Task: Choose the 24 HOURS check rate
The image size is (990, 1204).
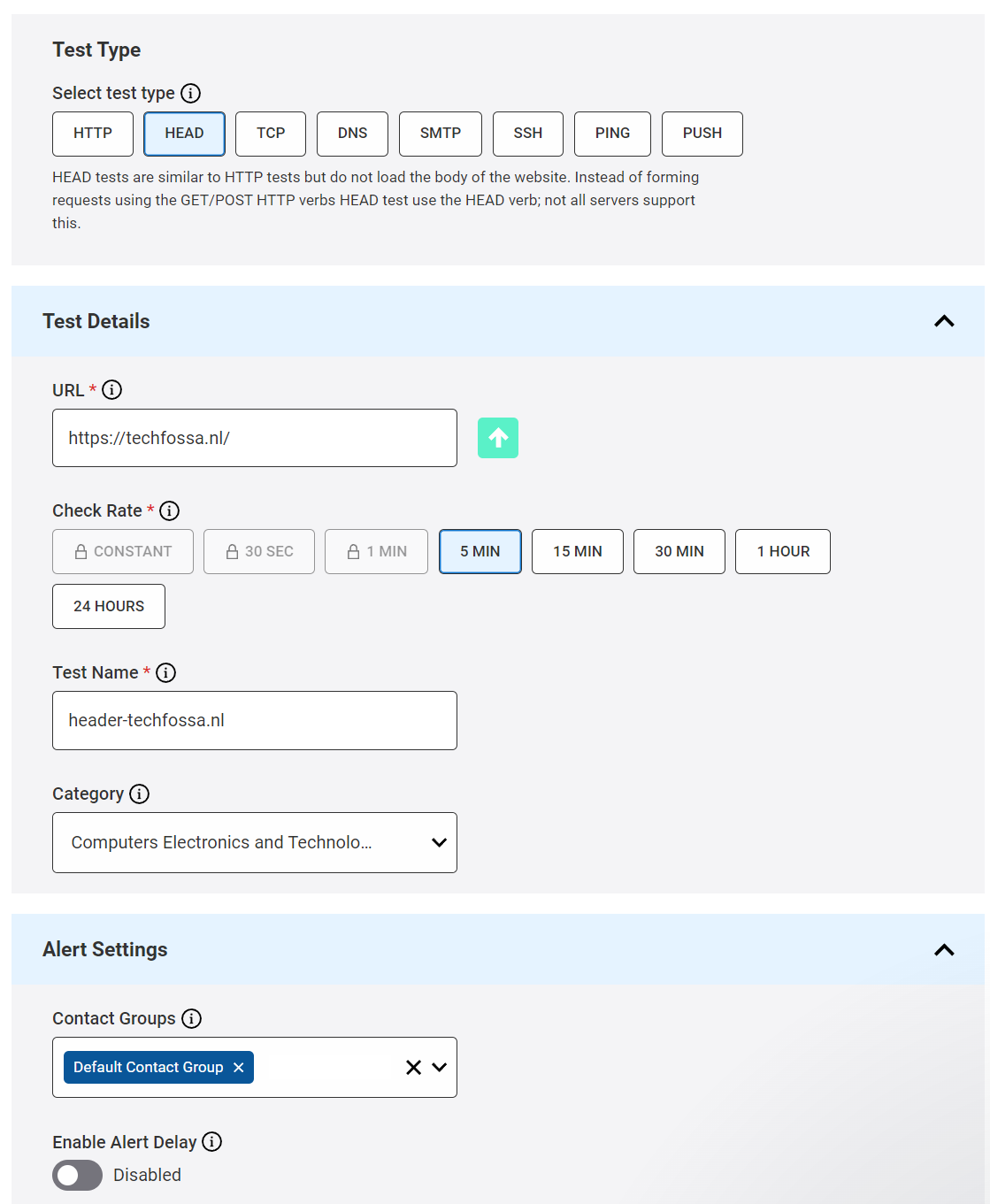Action: point(109,606)
